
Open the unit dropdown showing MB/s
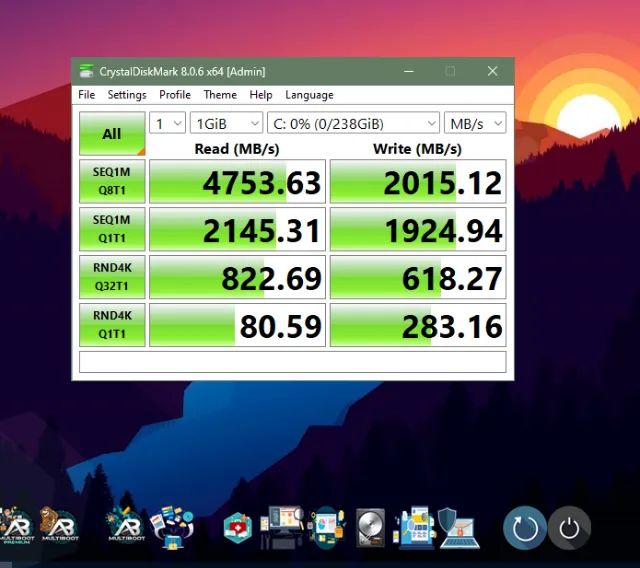point(475,123)
